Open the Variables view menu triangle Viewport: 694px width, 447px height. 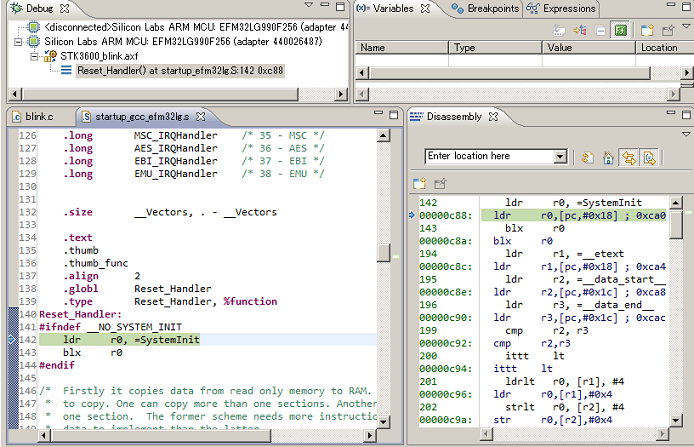[686, 27]
